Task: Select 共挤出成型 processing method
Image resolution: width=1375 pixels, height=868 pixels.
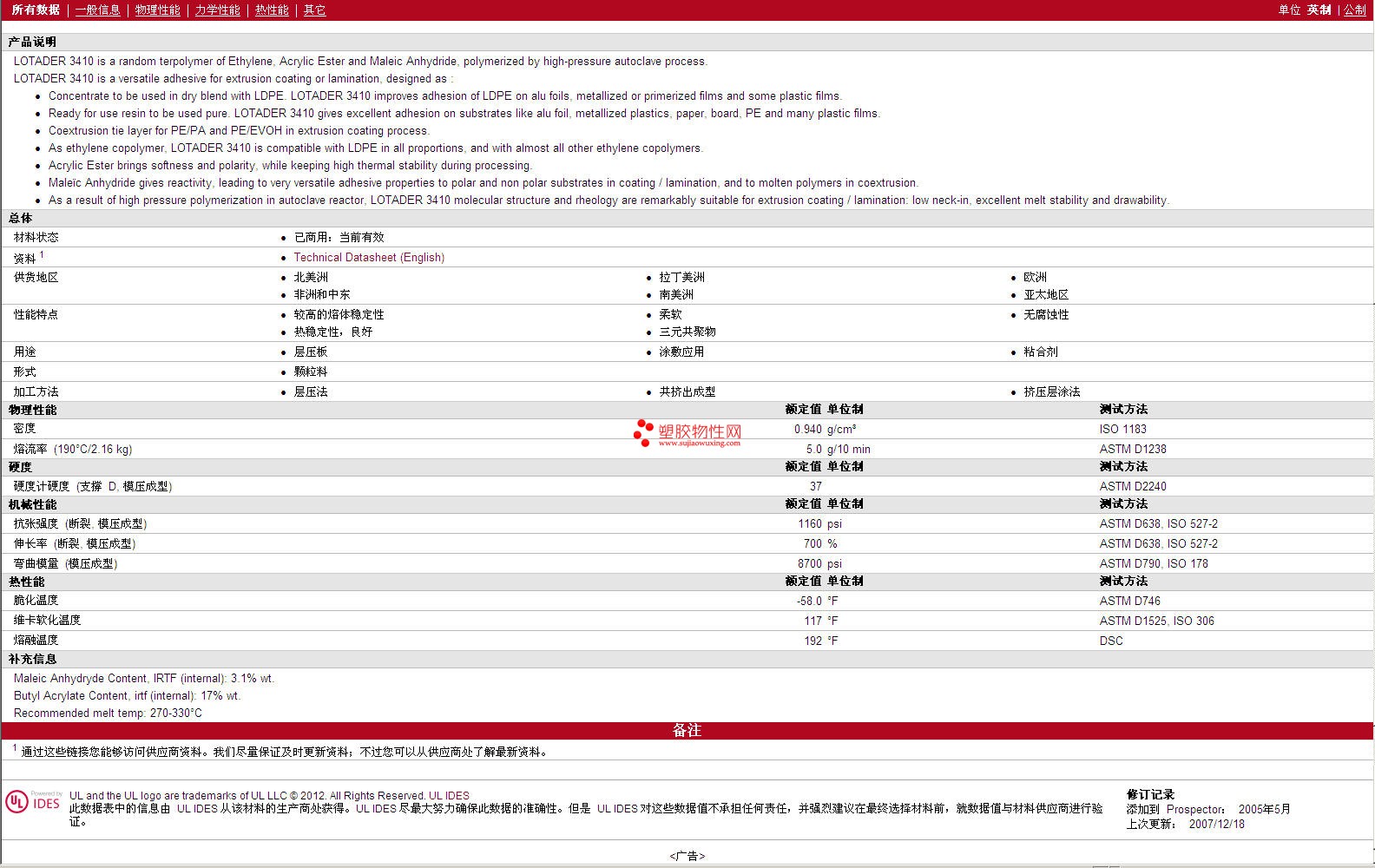Action: (687, 391)
